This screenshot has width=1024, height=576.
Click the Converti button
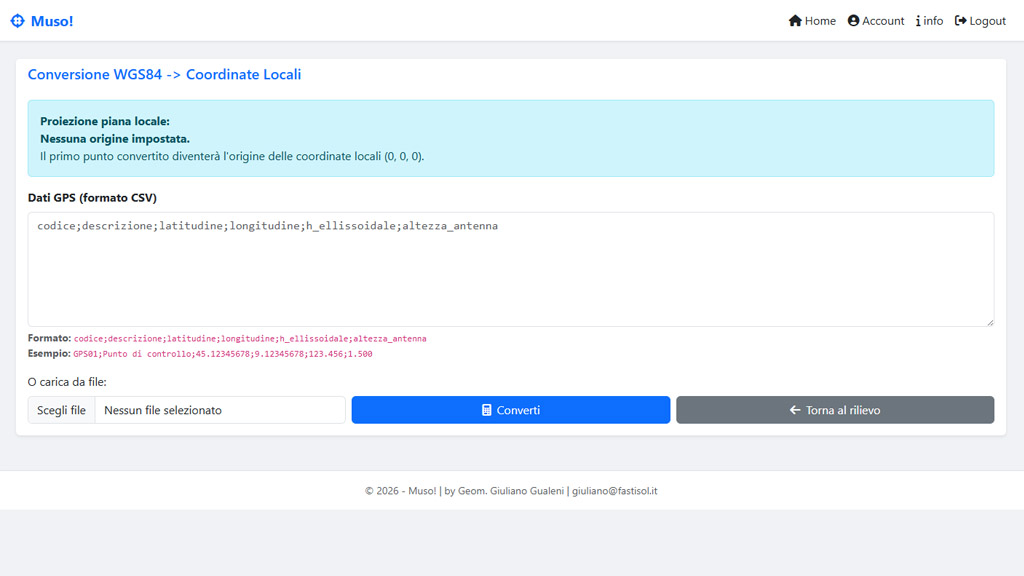coord(511,410)
